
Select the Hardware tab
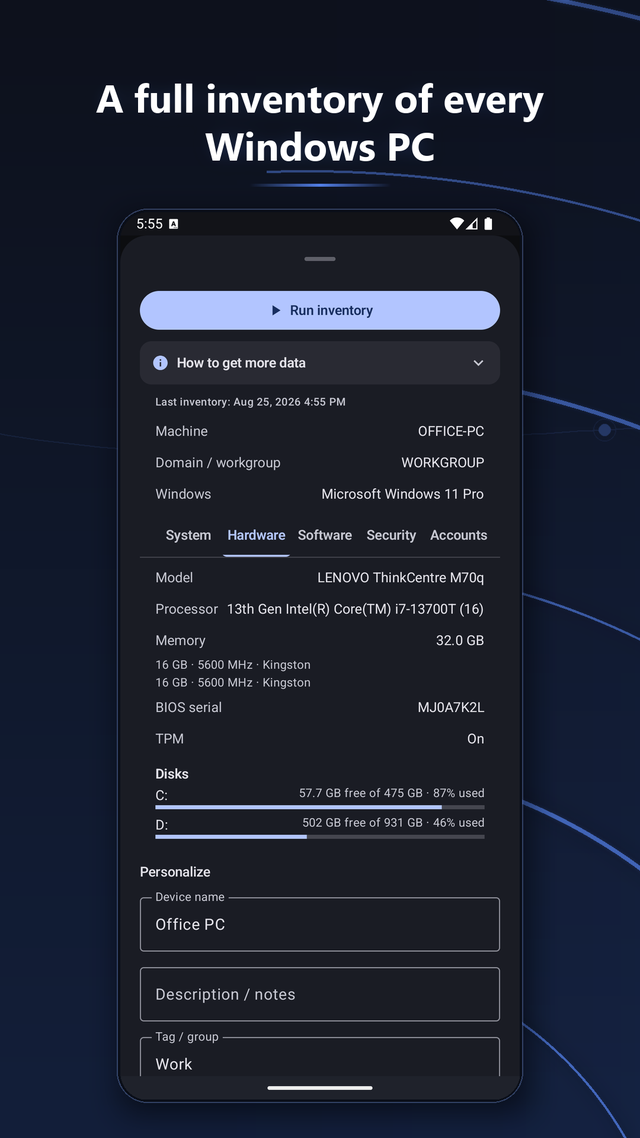[256, 536]
